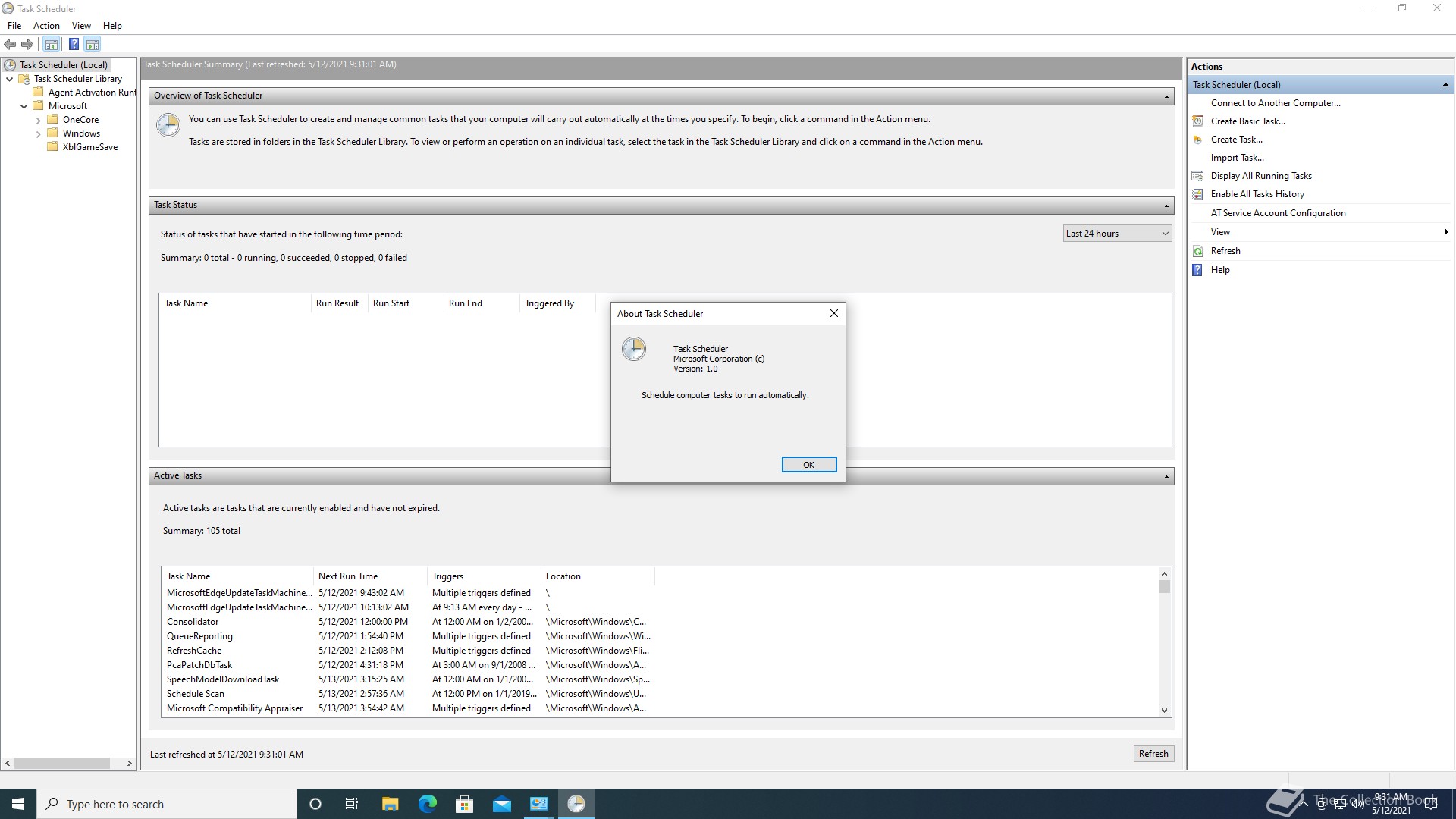Open Microsoft Edge from the taskbar
Image resolution: width=1456 pixels, height=819 pixels.
tap(428, 804)
